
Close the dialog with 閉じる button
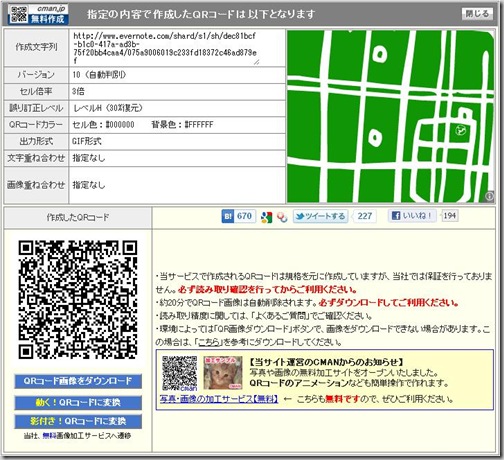tap(477, 14)
